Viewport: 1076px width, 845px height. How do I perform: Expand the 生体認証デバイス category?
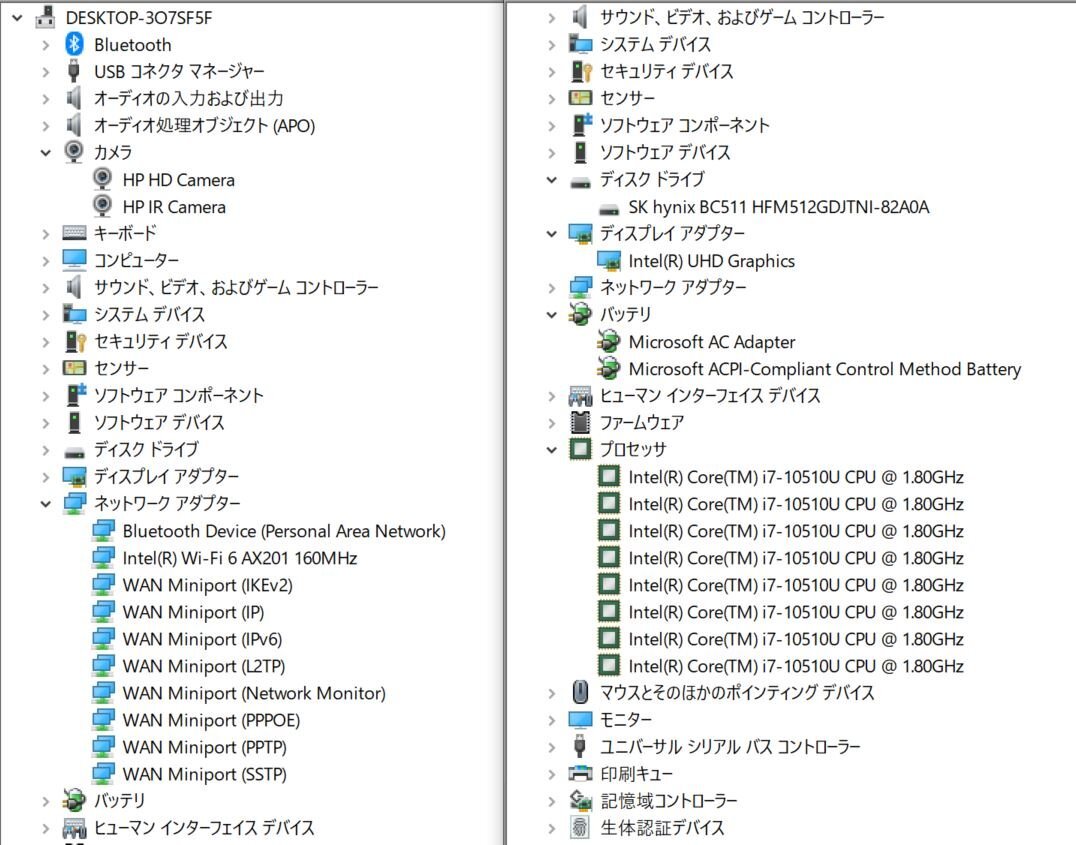pos(552,828)
